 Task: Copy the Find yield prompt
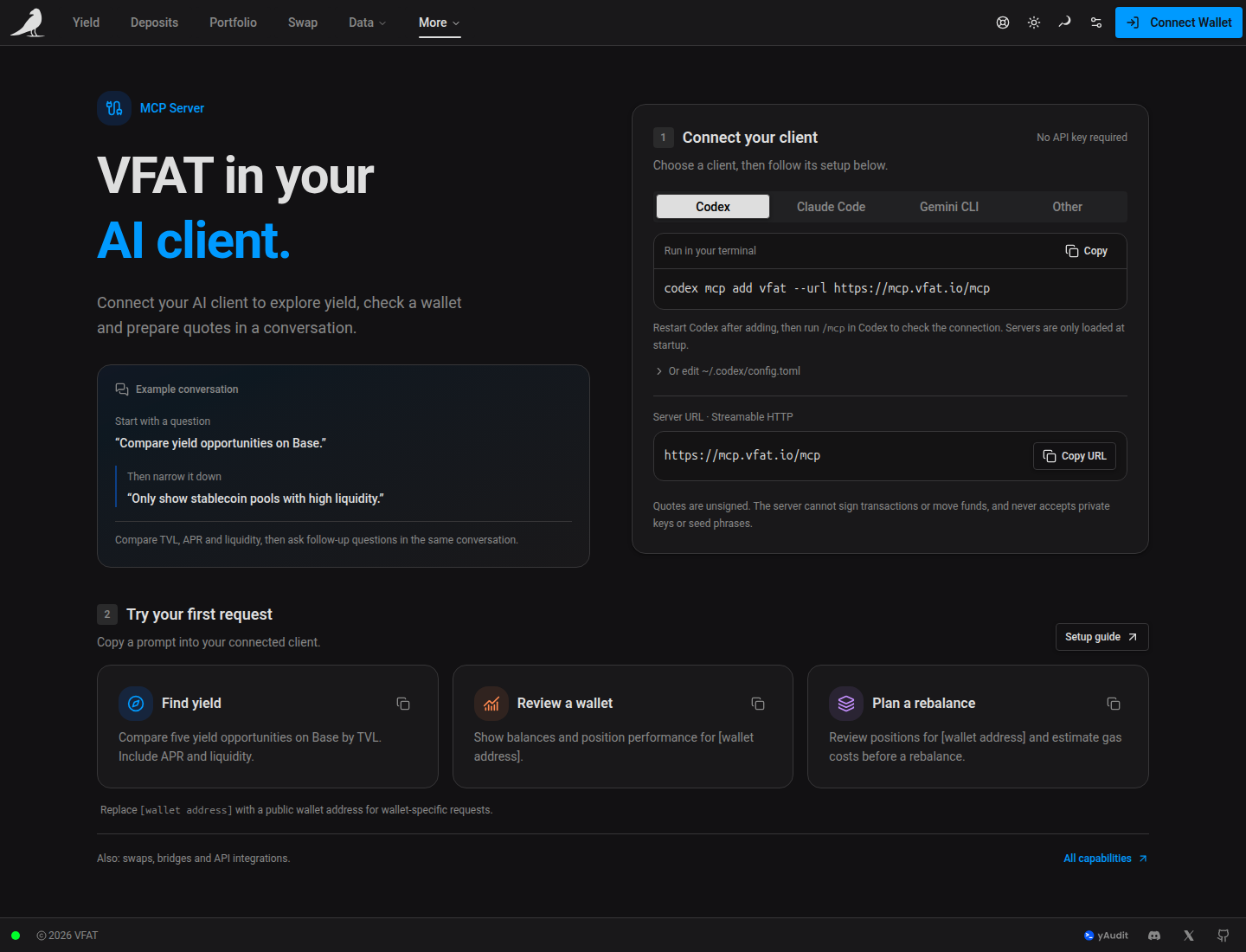pos(403,704)
